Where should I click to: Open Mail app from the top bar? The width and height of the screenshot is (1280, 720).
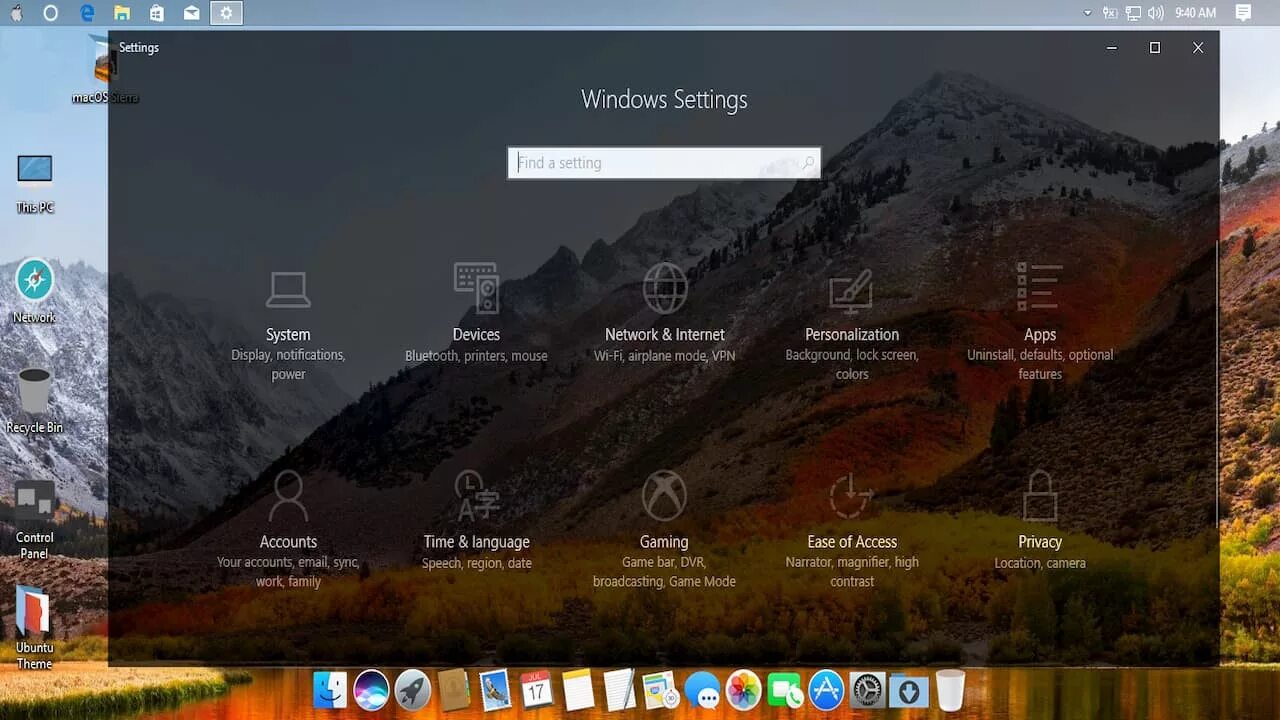[192, 13]
